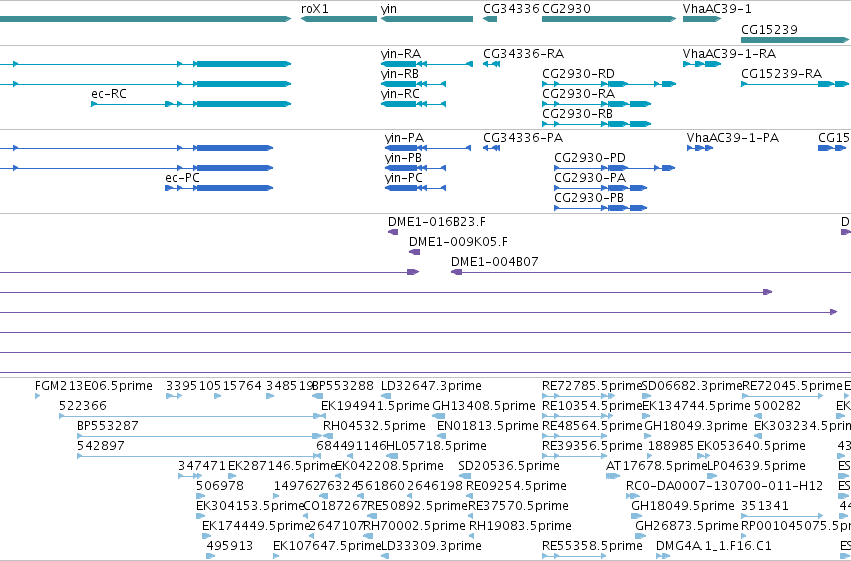851x561 pixels.
Task: Click VhaAC39-1-PA protein label
Action: point(733,138)
